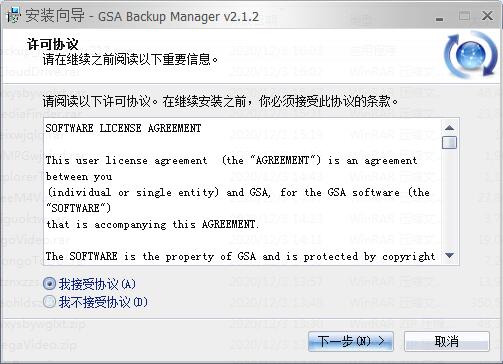Click inside the license agreement text box
The width and height of the screenshot is (503, 364).
point(243,192)
